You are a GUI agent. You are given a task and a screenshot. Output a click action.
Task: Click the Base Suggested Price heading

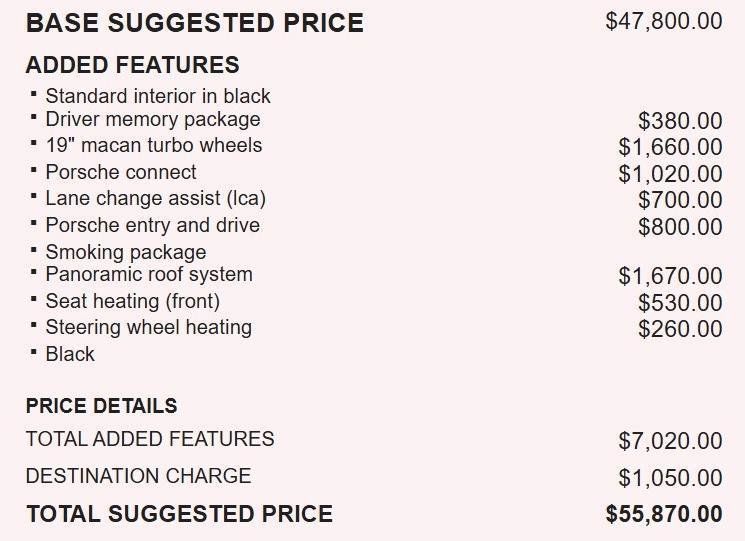coord(194,23)
